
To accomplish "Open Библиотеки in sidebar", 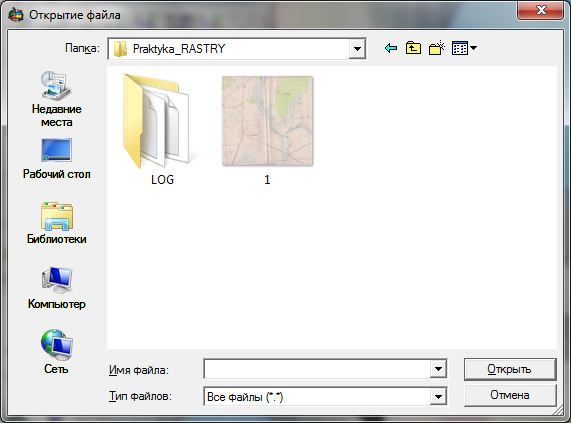I will [56, 223].
